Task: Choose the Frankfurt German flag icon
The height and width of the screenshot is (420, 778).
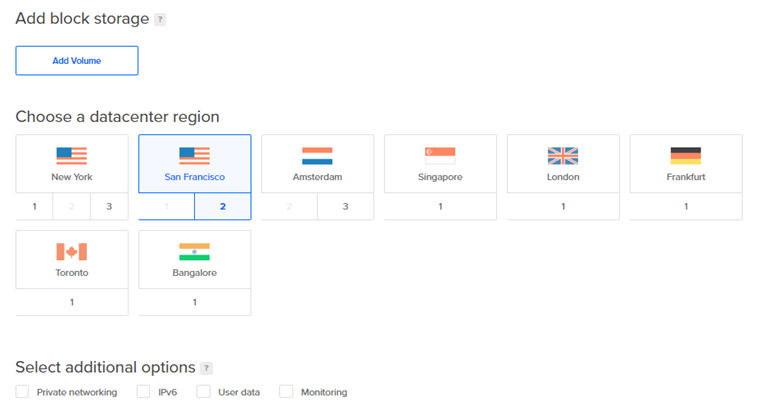Action: [x=686, y=156]
